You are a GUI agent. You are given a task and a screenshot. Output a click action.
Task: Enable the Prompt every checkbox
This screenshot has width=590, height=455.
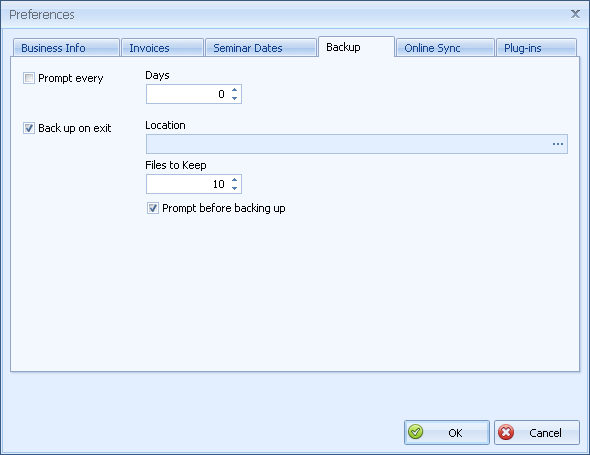[29, 78]
